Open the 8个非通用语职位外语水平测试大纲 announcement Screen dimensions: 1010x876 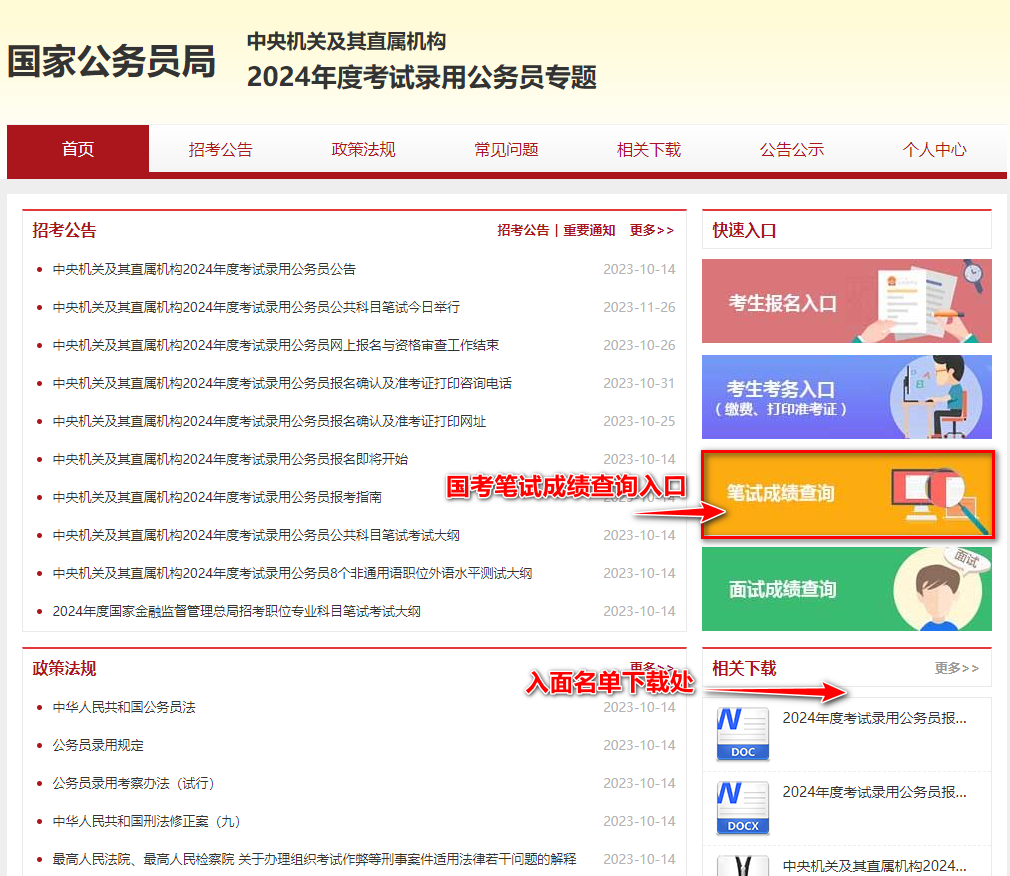[292, 573]
